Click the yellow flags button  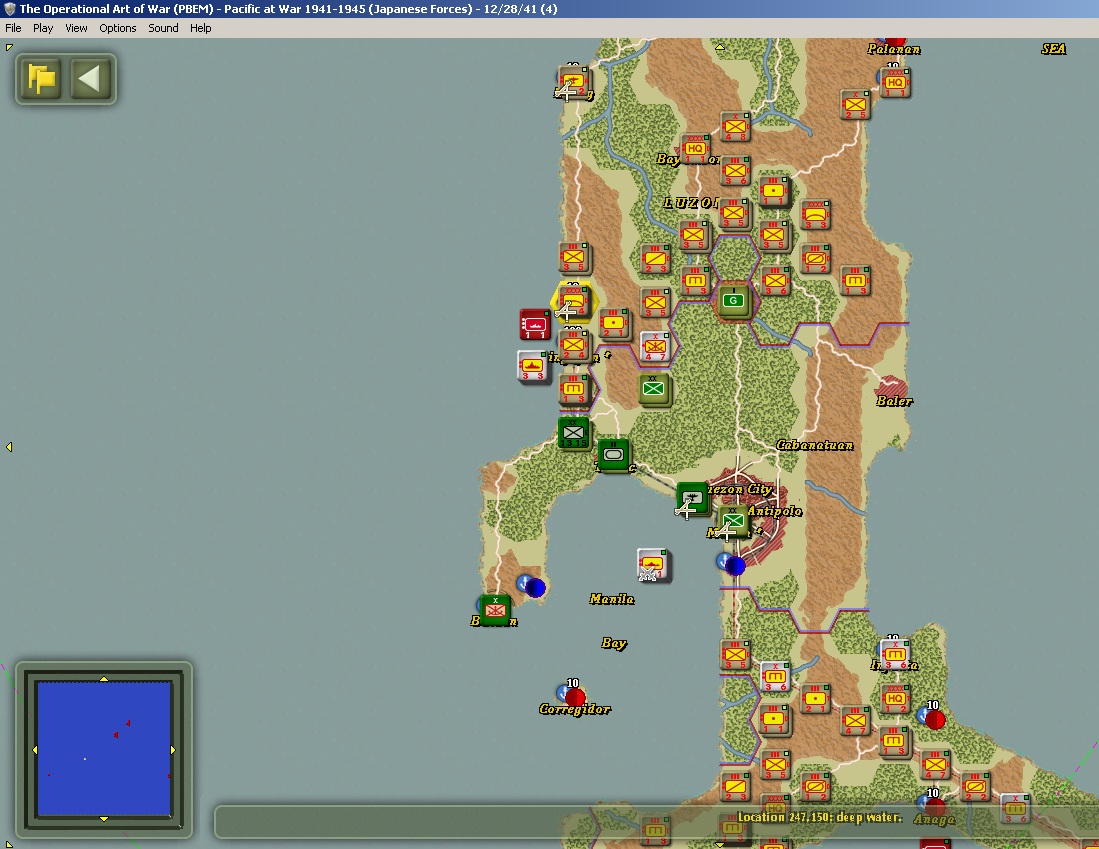[41, 79]
